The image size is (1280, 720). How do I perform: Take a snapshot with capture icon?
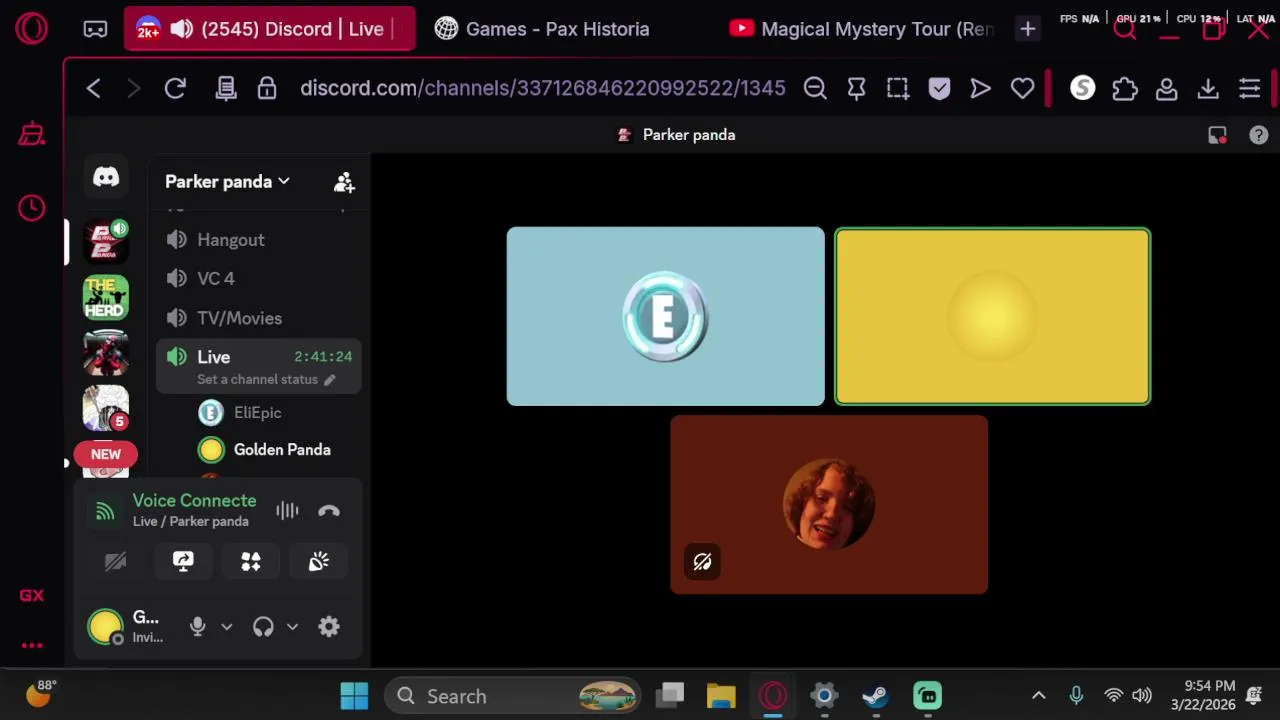[898, 88]
